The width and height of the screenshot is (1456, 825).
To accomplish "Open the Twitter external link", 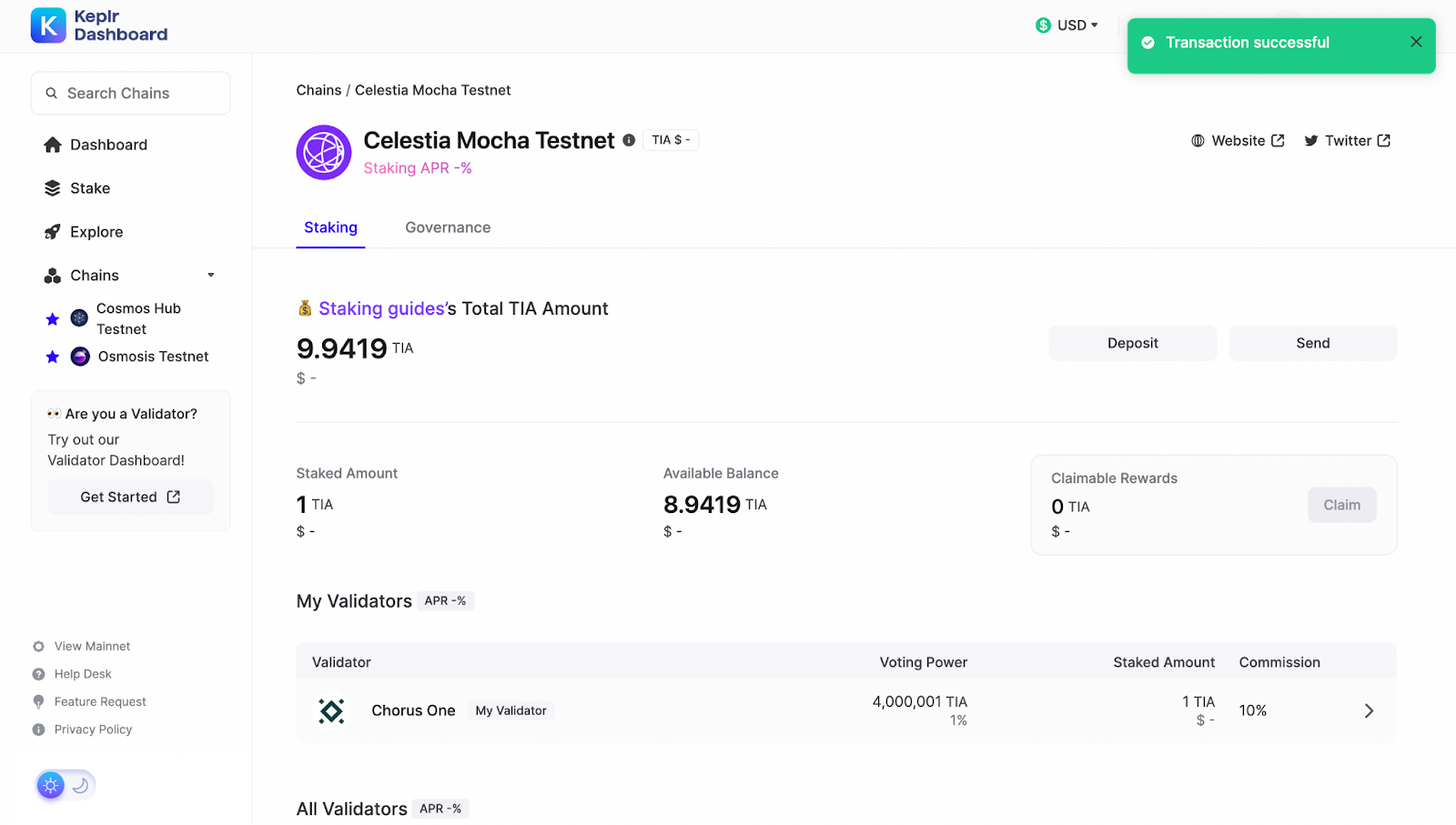I will coord(1348,141).
